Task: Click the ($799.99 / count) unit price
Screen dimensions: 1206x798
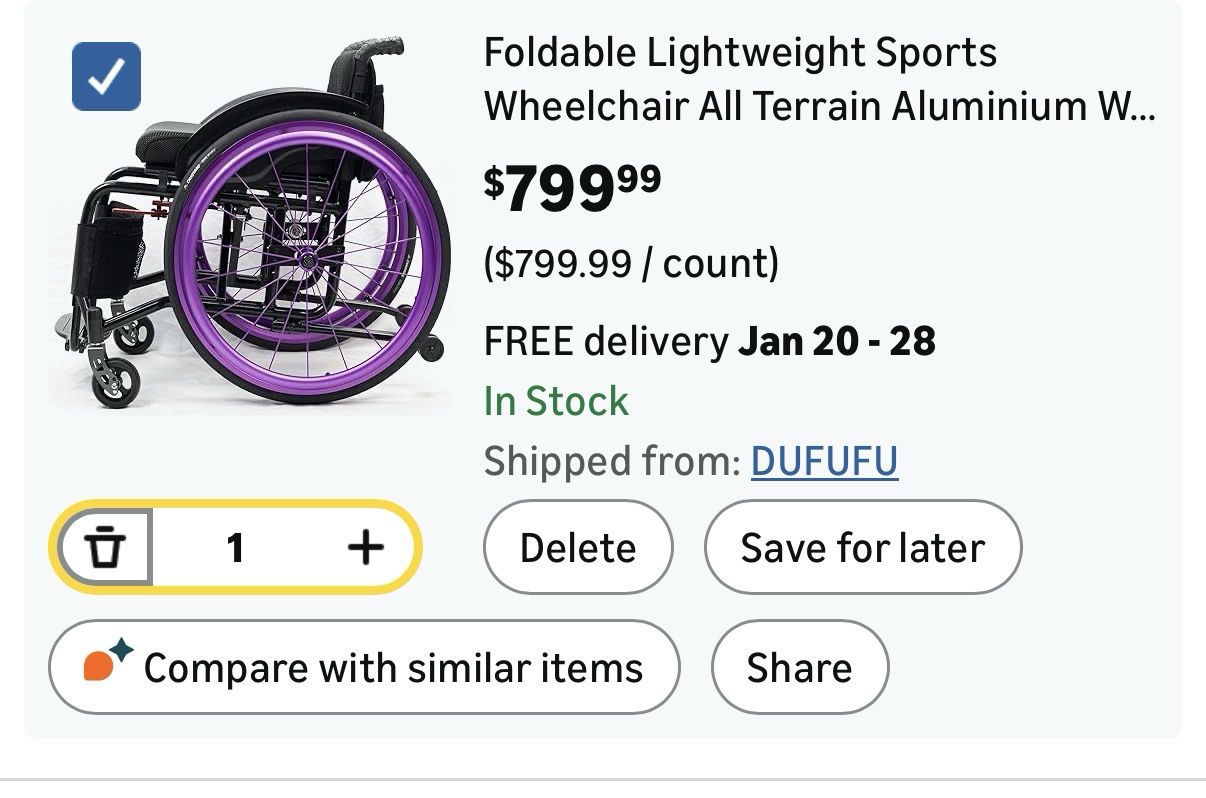Action: pos(630,264)
